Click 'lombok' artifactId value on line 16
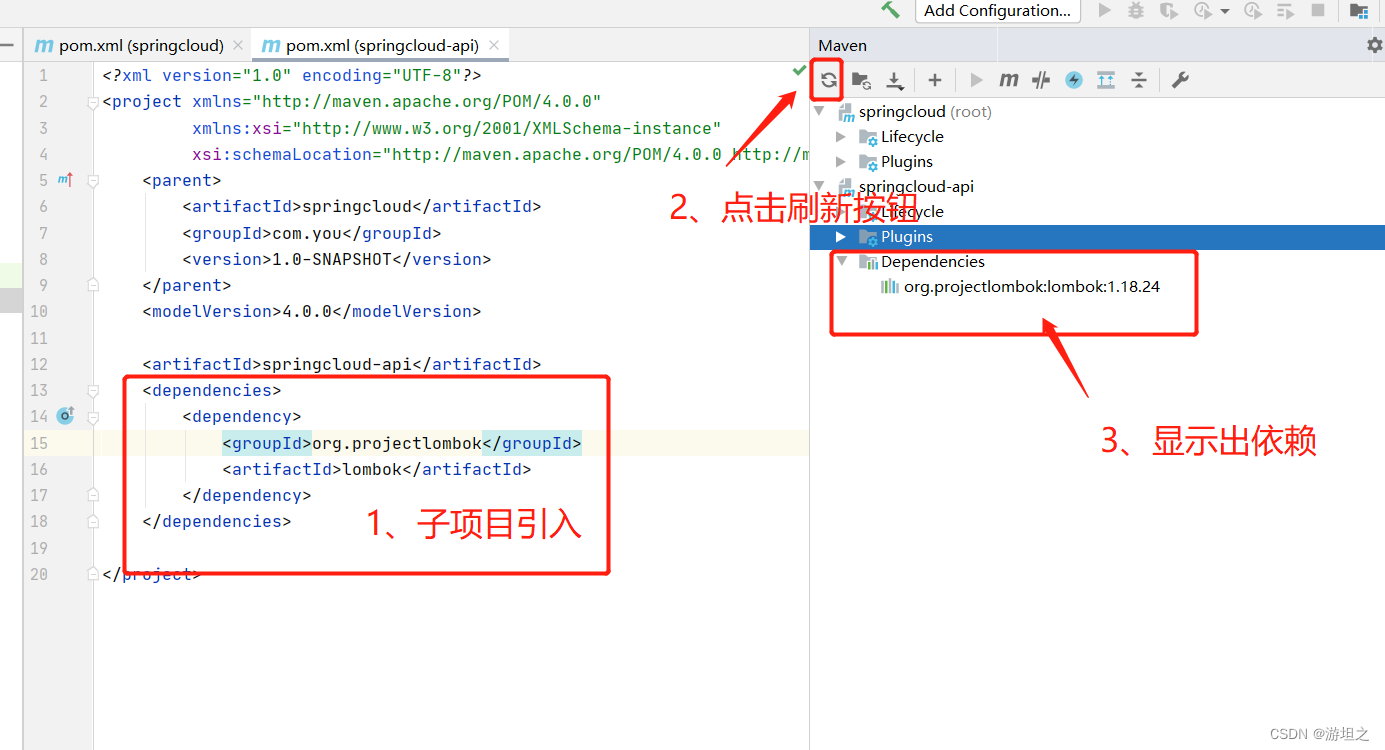Screen dimensions: 1385x750 [372, 469]
